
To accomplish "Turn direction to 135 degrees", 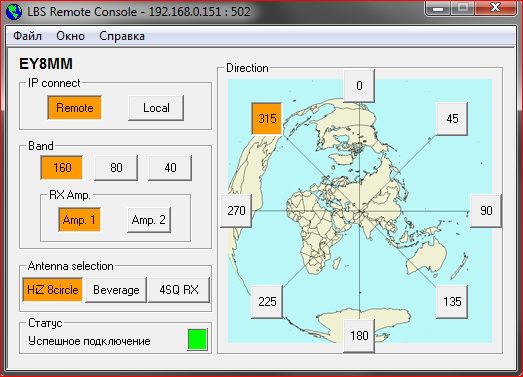I will coord(452,302).
